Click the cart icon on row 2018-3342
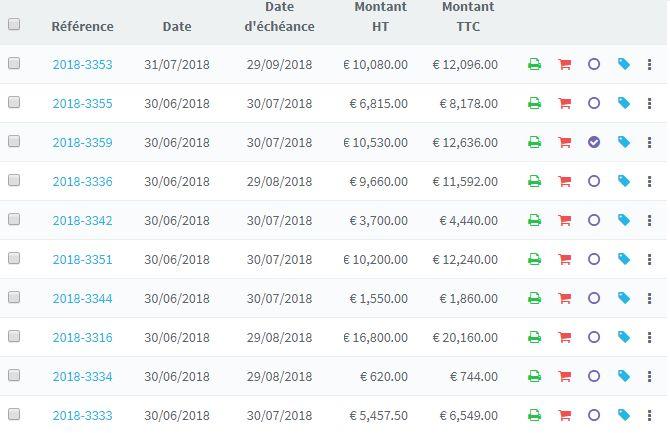 coord(564,221)
